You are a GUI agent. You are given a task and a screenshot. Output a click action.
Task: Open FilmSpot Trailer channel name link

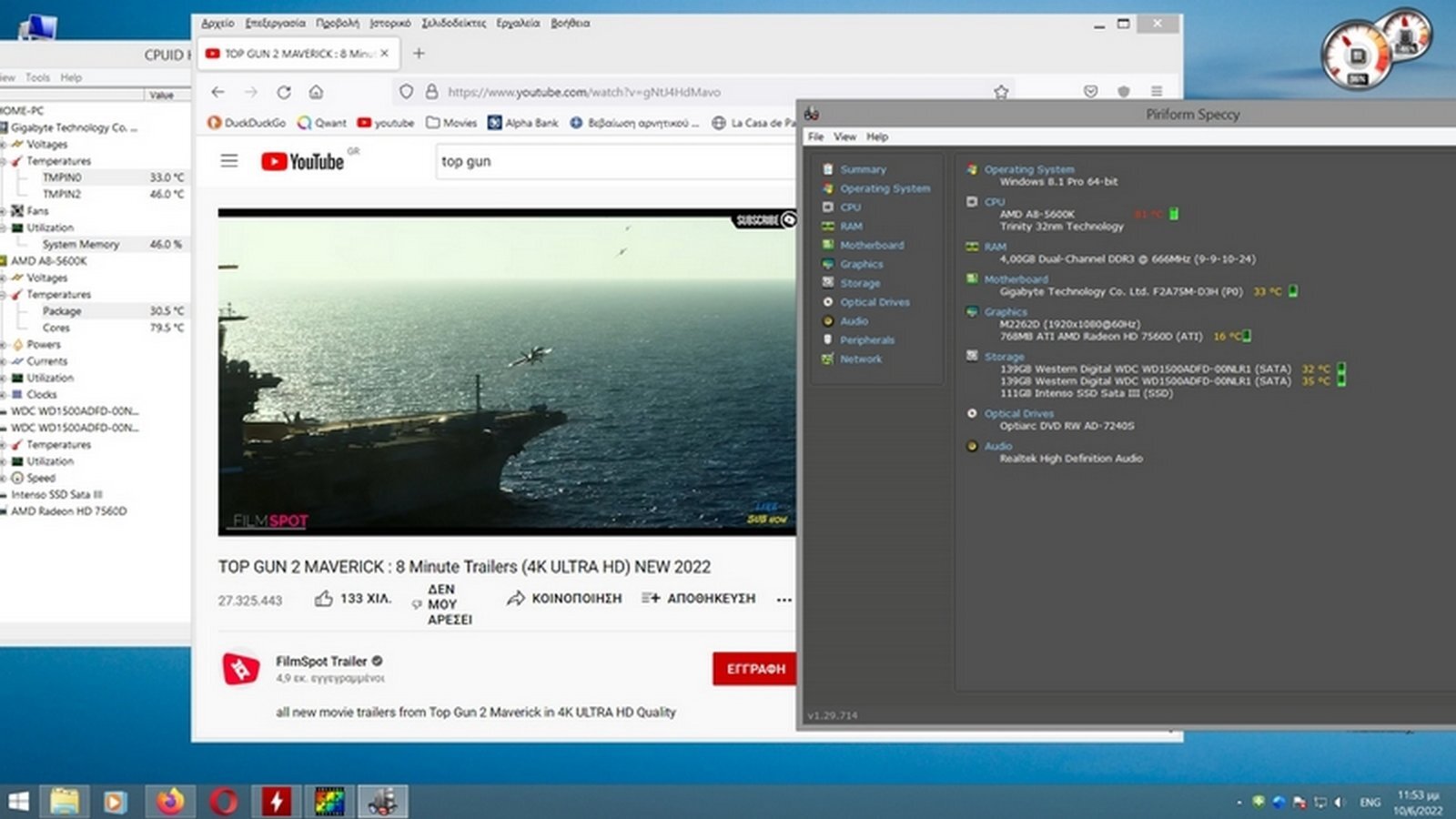click(x=321, y=662)
